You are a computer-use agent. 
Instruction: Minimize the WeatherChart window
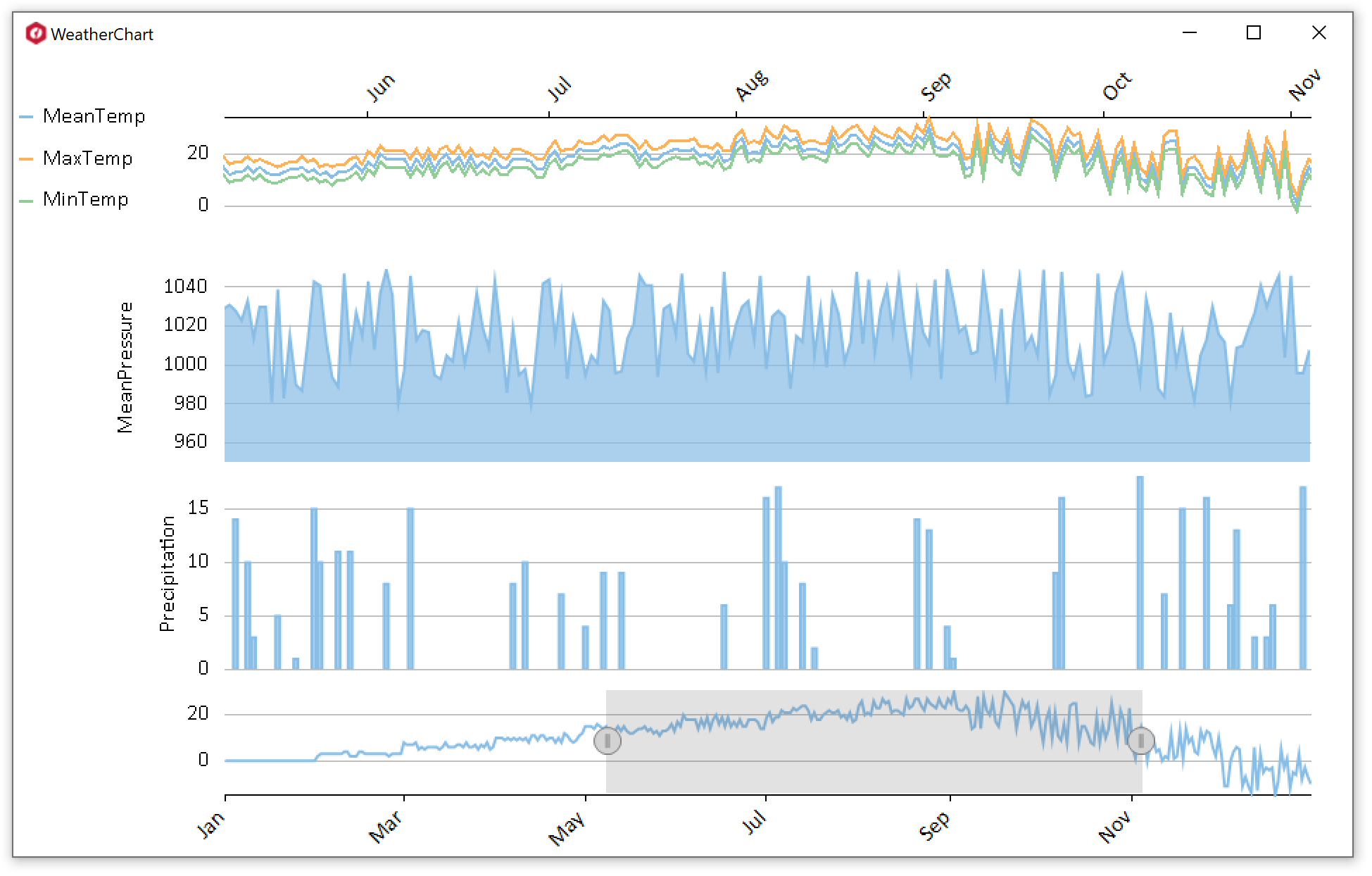[1189, 33]
